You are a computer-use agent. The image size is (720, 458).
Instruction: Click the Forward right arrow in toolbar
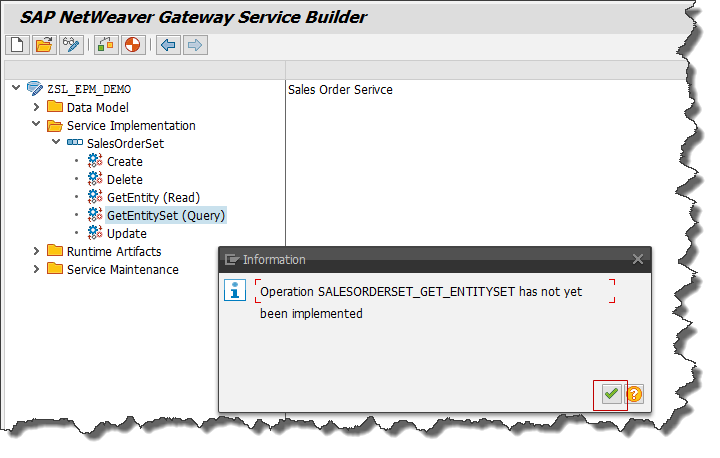195,45
